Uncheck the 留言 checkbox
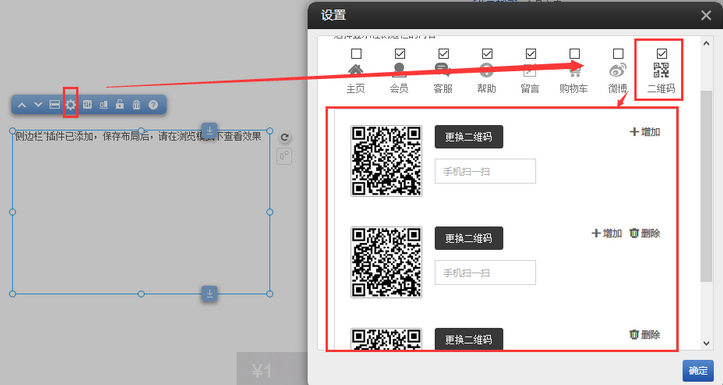This screenshot has width=723, height=385. 531,54
